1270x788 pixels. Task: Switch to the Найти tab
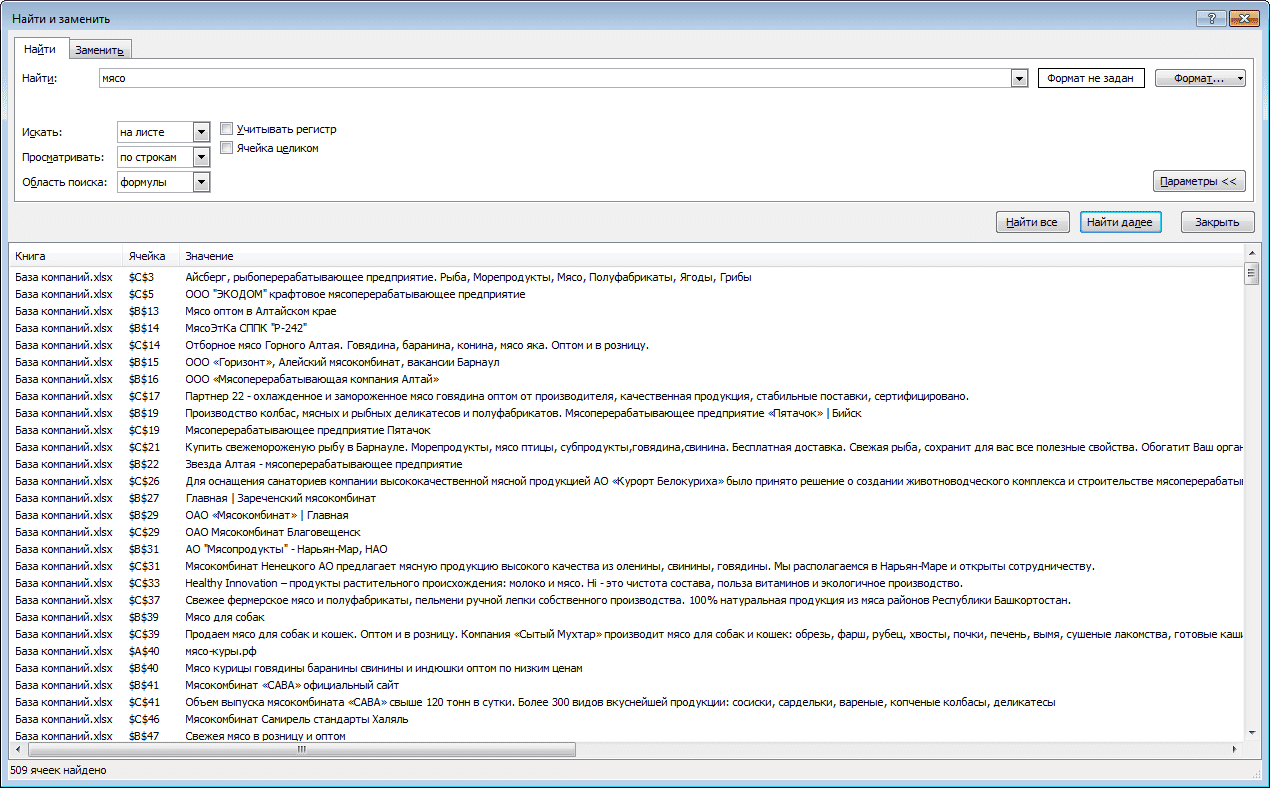pyautogui.click(x=40, y=49)
